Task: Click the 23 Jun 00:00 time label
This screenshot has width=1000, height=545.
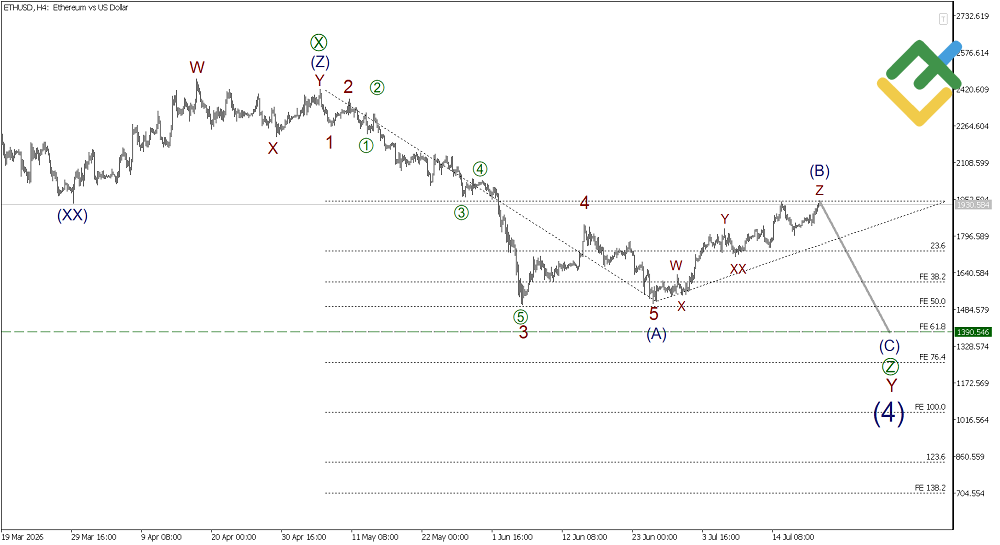Action: coord(654,537)
